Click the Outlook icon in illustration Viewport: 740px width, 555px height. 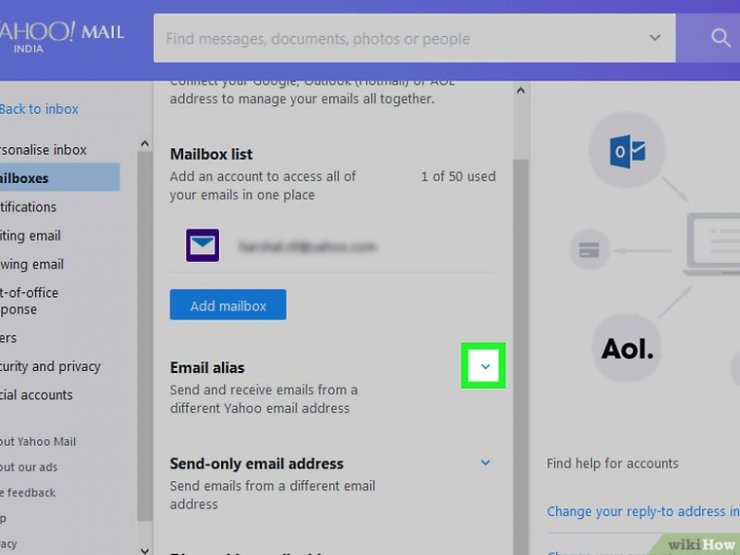pyautogui.click(x=627, y=151)
